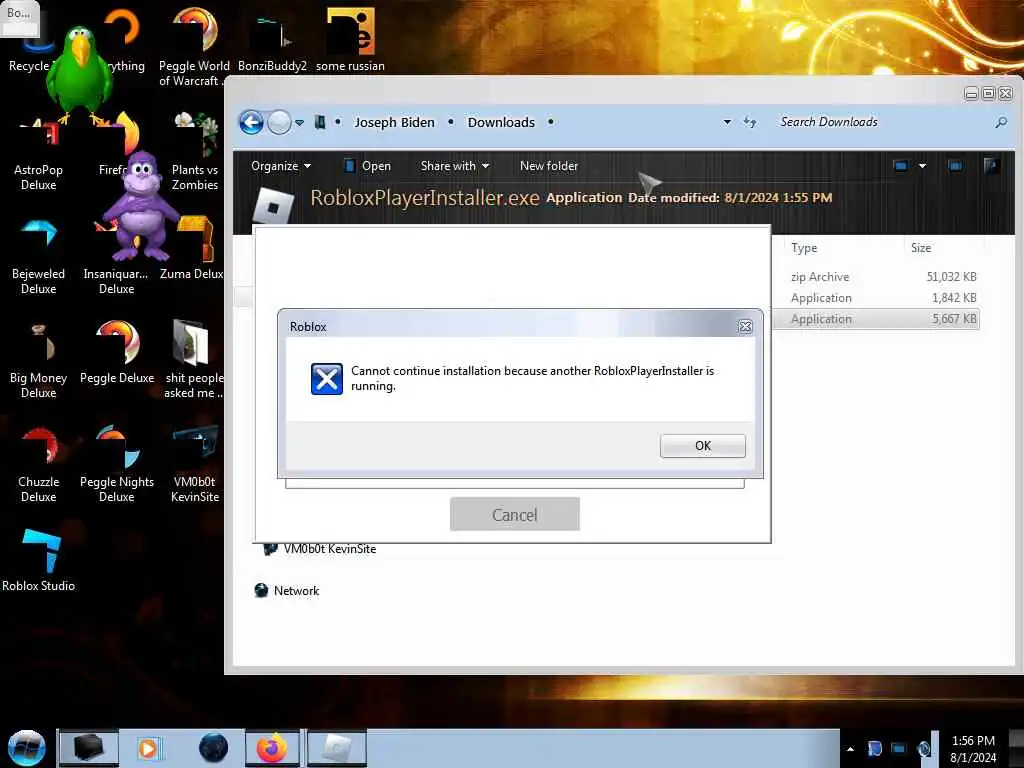Image resolution: width=1024 pixels, height=768 pixels.
Task: Expand the address bar history dropdown arrow
Action: click(x=727, y=122)
